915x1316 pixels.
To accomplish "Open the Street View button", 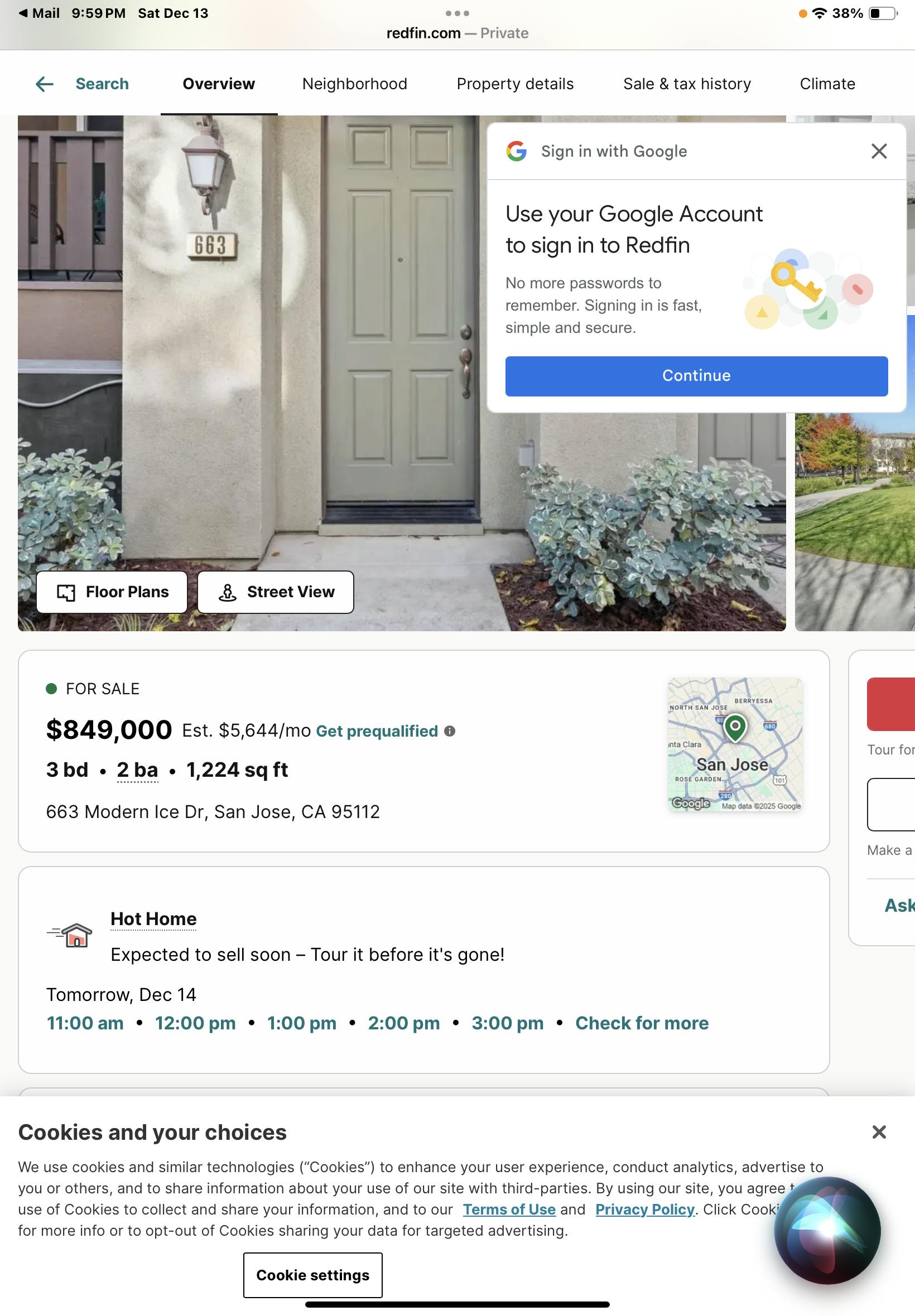I will [x=276, y=592].
